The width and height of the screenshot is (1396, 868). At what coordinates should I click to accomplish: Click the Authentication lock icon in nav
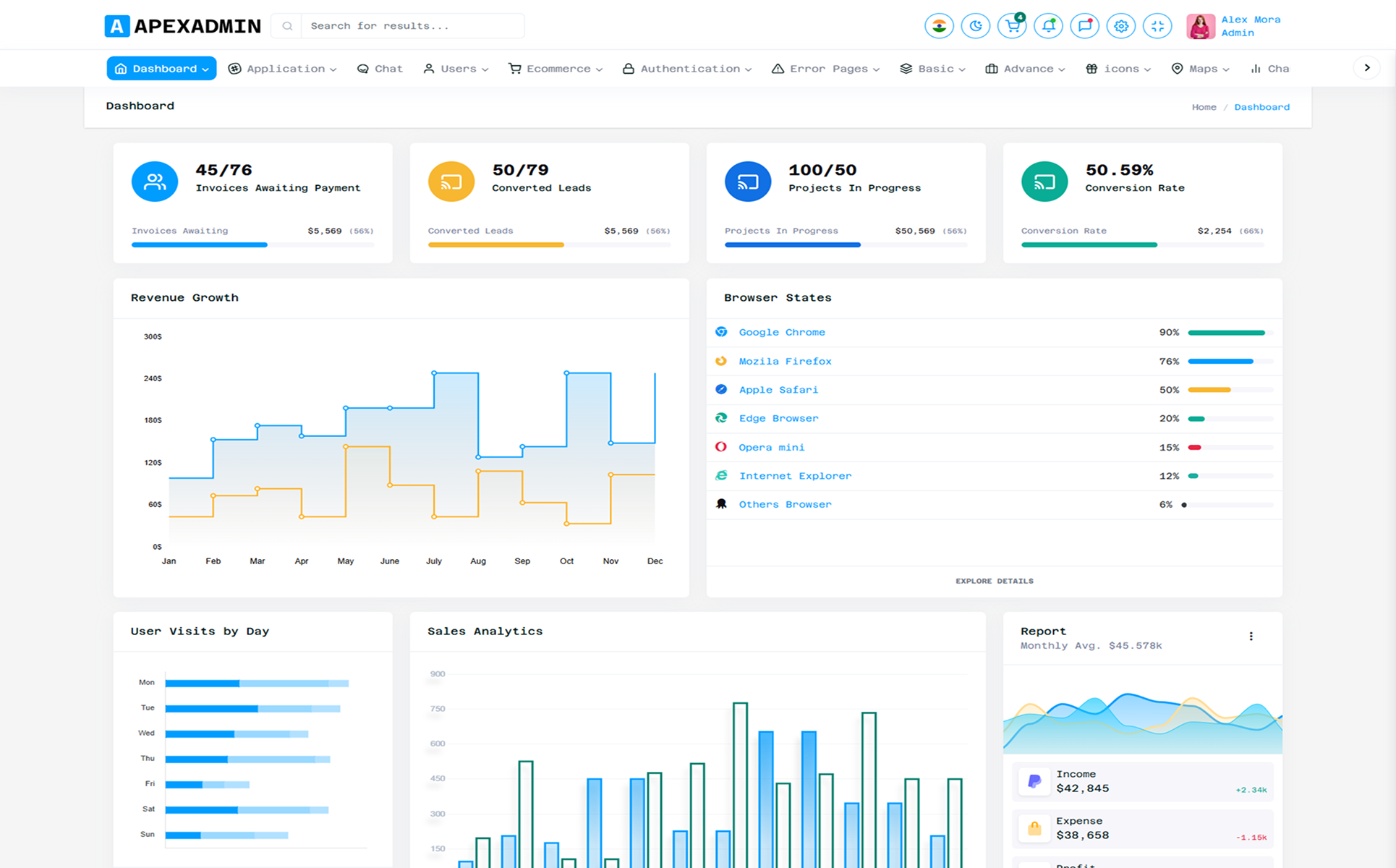629,69
